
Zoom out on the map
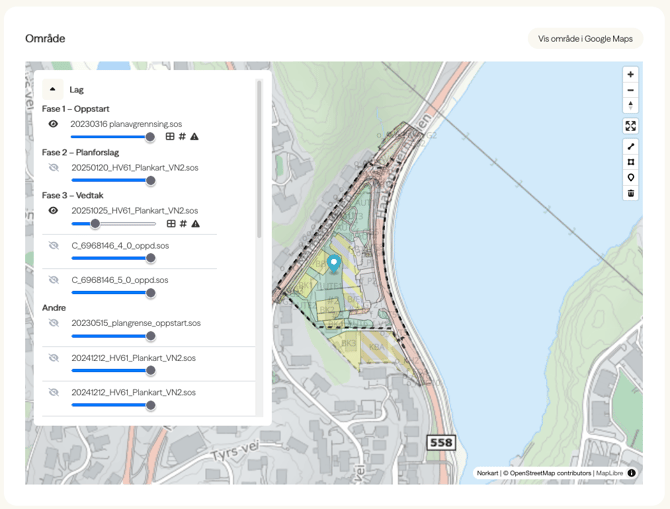click(x=630, y=90)
